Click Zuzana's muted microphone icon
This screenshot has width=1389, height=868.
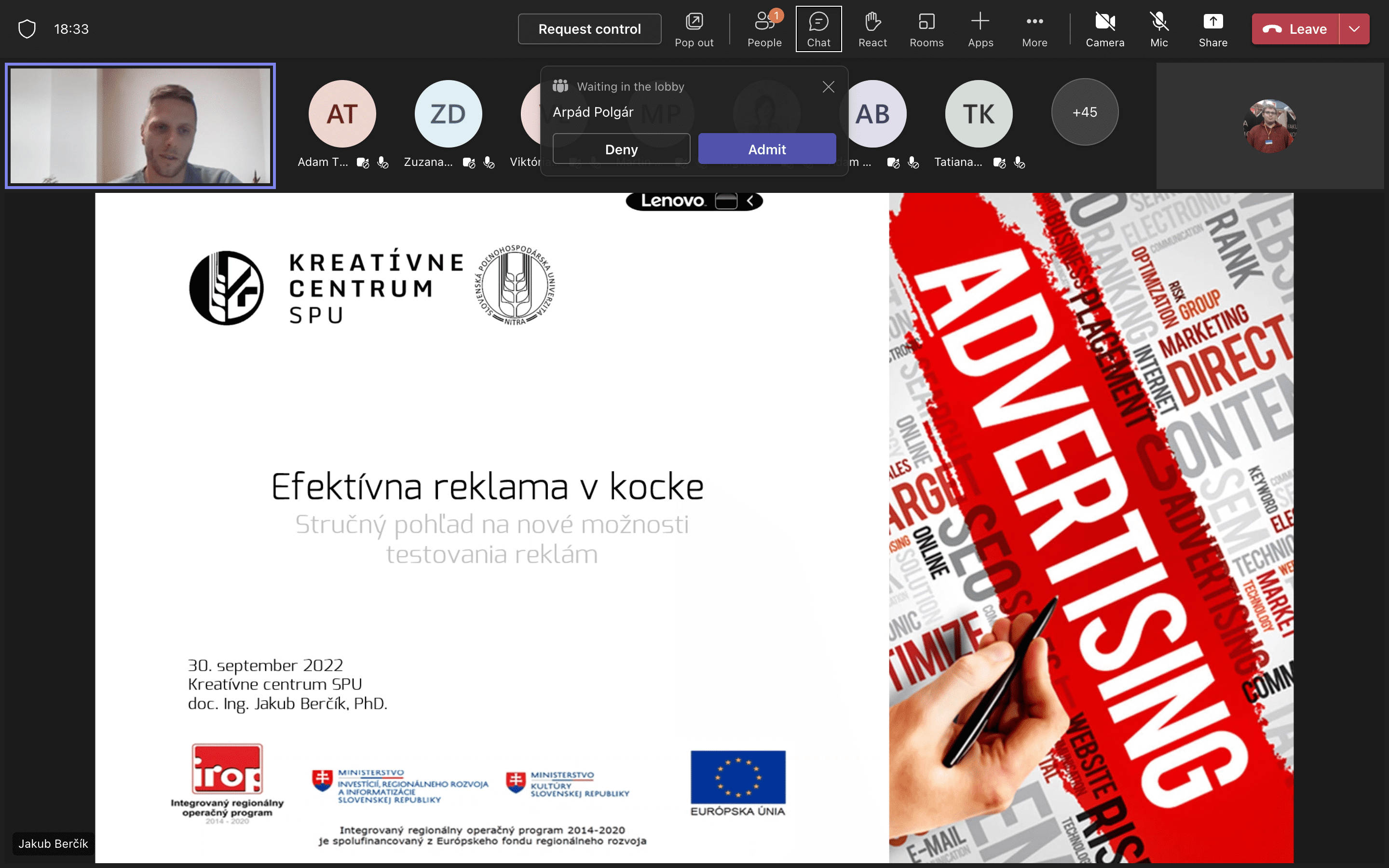(489, 163)
